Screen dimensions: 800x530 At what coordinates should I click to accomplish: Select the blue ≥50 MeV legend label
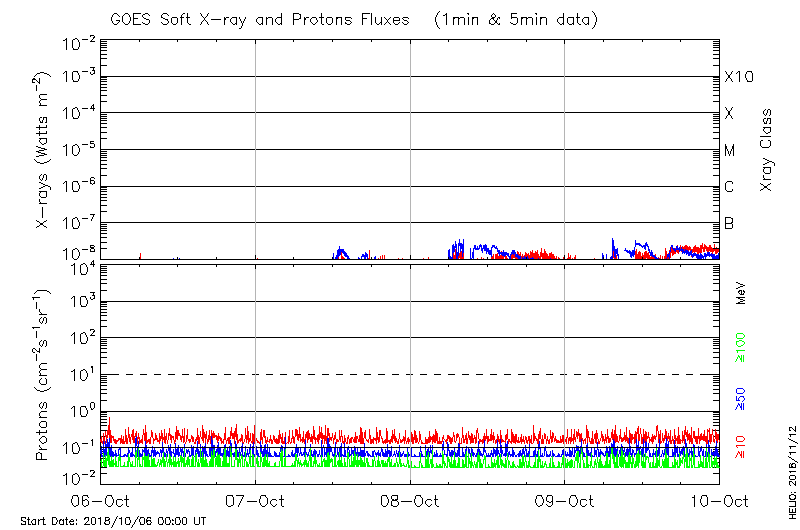pyautogui.click(x=741, y=397)
